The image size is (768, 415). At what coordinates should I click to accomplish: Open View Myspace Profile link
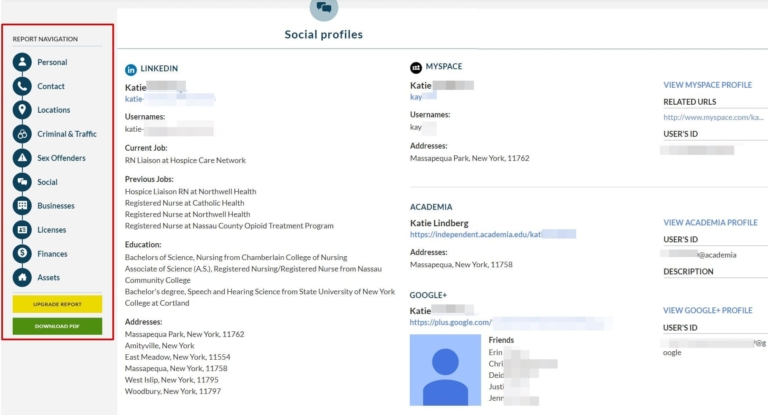click(707, 85)
